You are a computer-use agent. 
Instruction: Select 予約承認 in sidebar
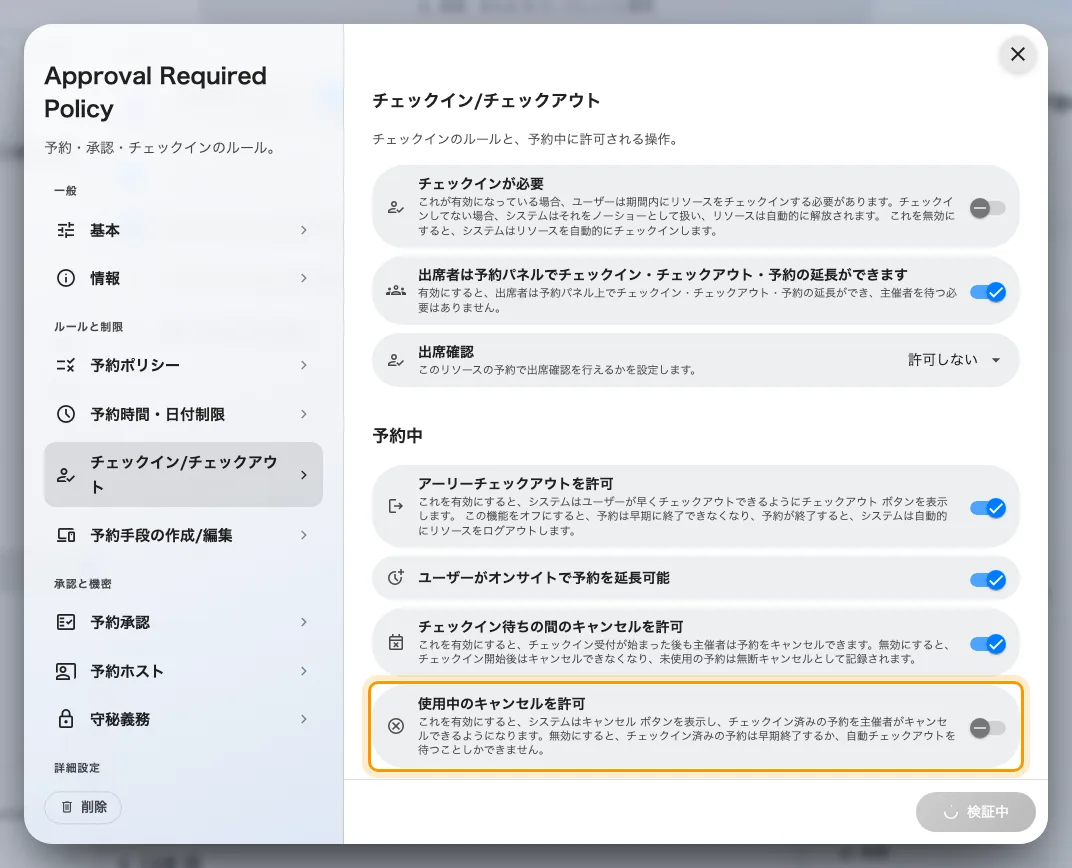(183, 622)
